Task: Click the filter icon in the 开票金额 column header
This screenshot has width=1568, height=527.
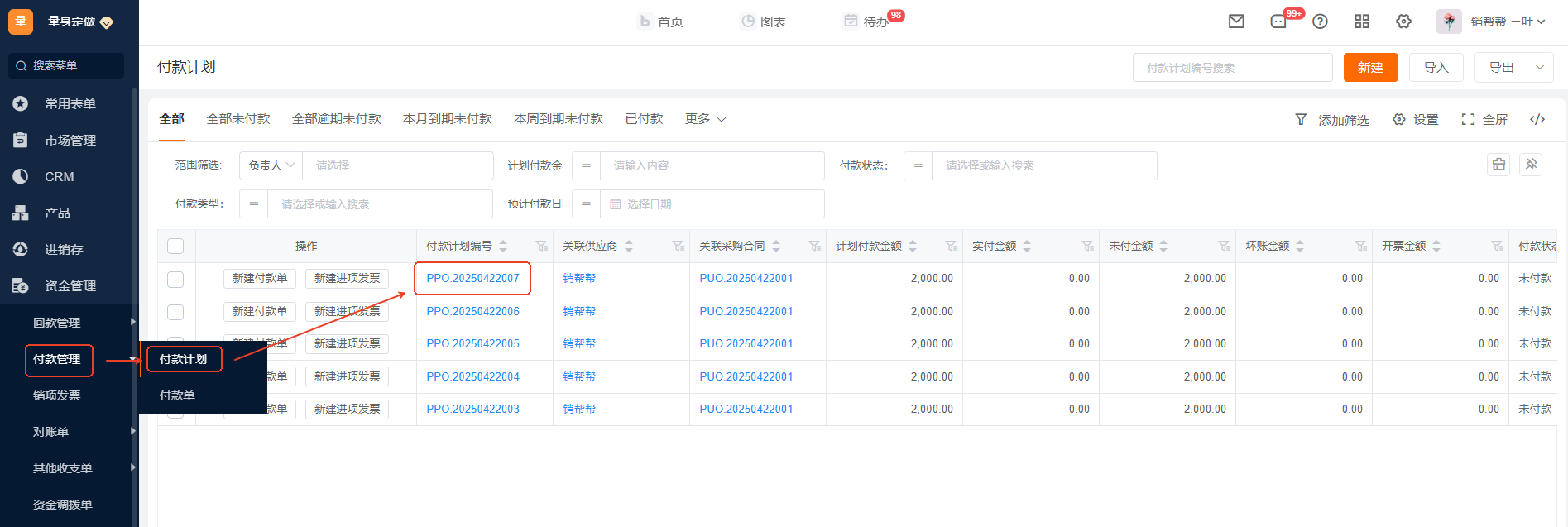Action: coord(1498,246)
